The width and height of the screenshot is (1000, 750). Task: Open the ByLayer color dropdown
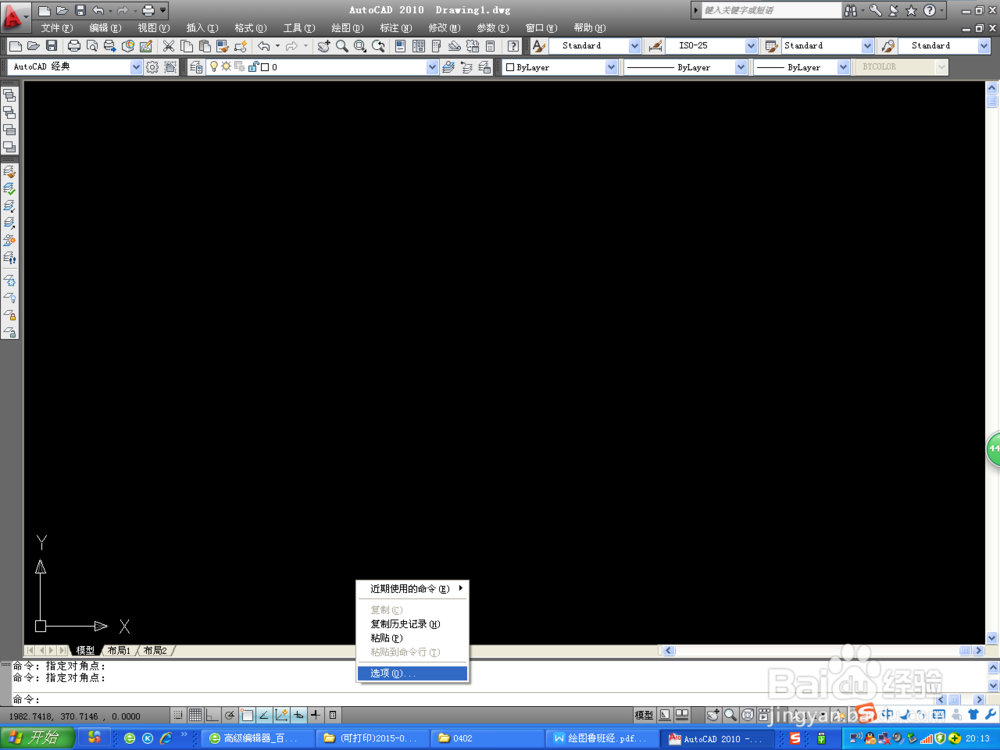pos(611,67)
